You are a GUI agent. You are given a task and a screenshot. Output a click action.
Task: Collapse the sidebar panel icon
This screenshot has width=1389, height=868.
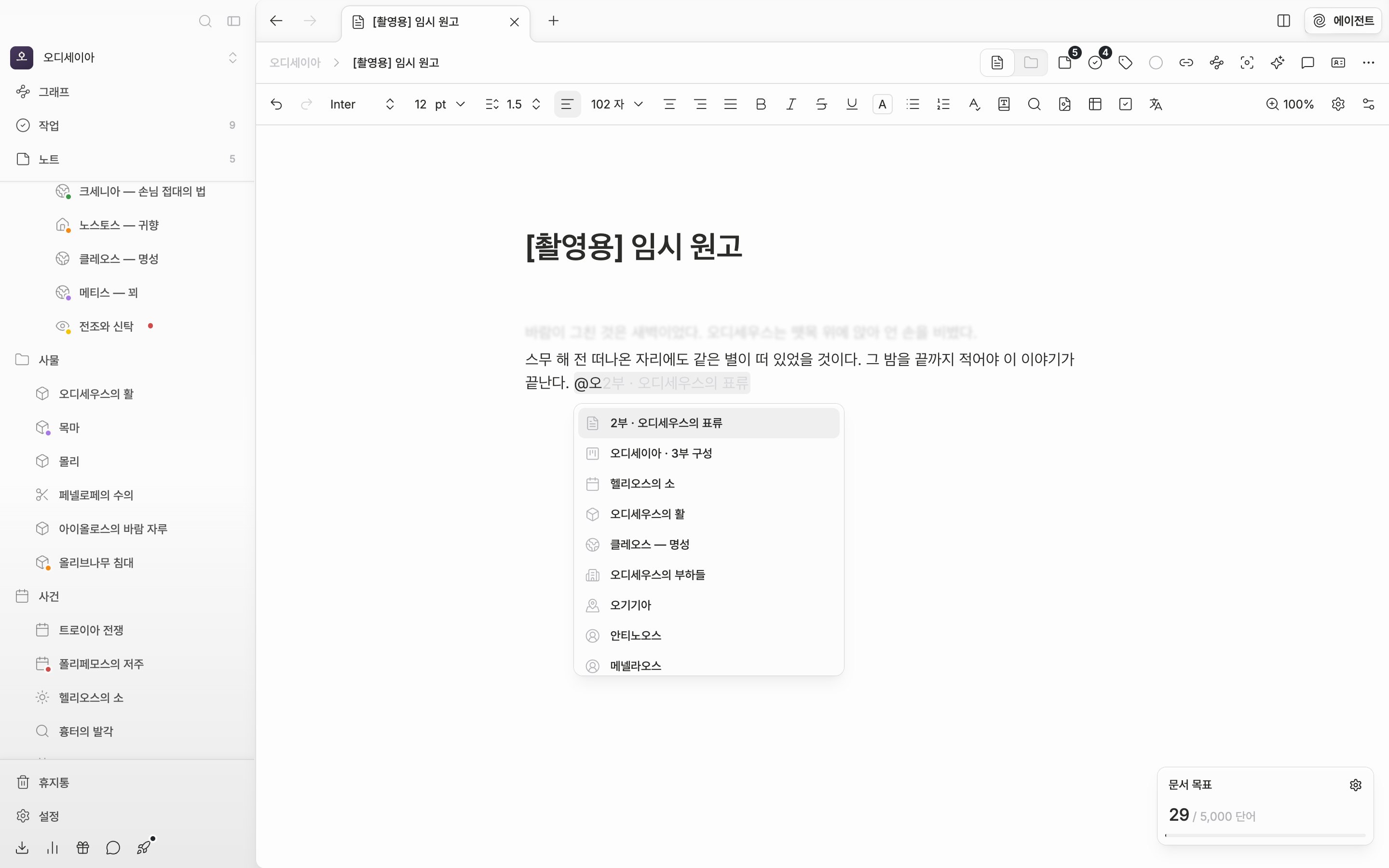[x=233, y=21]
